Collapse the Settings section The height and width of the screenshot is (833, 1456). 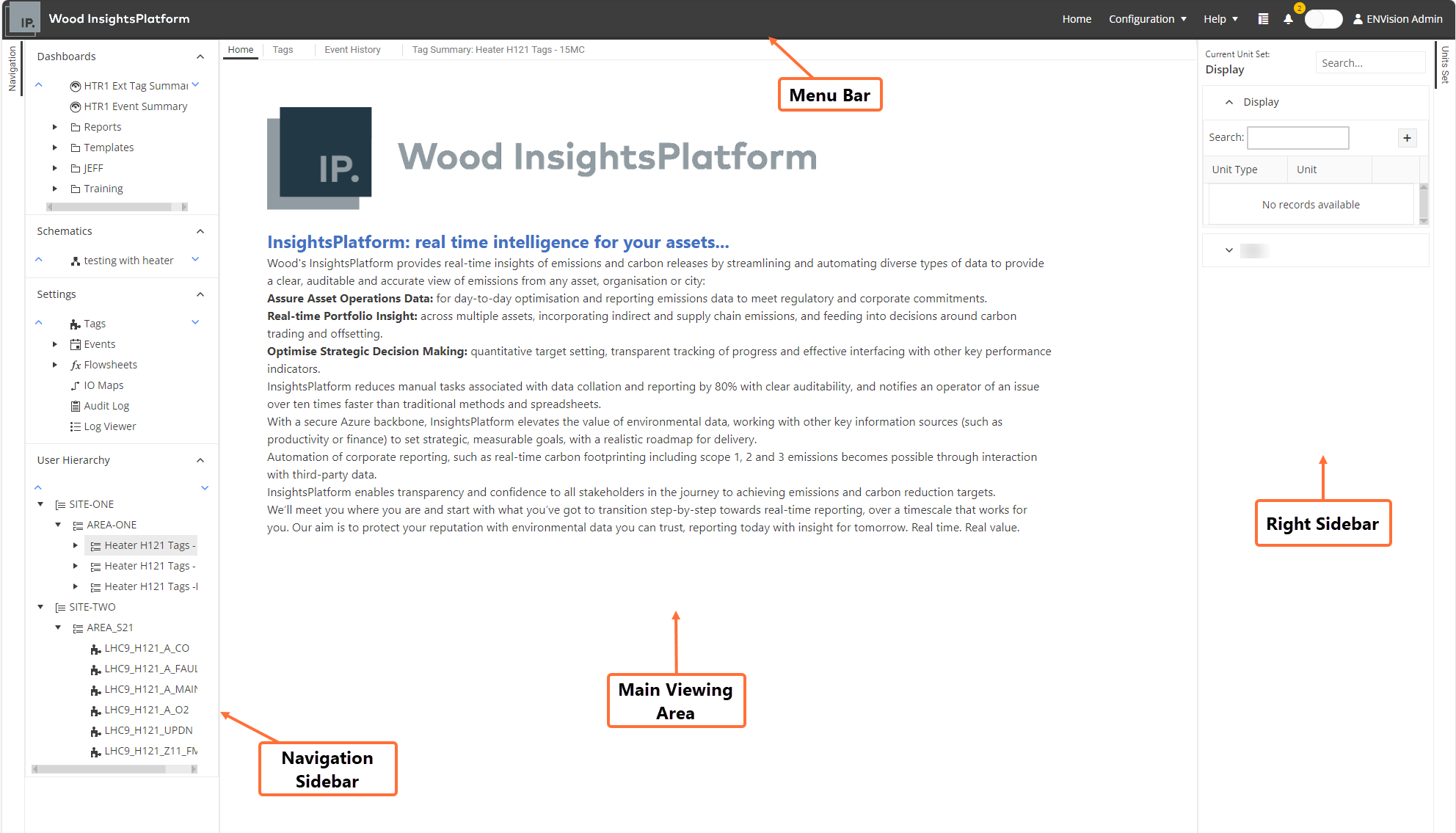tap(200, 294)
